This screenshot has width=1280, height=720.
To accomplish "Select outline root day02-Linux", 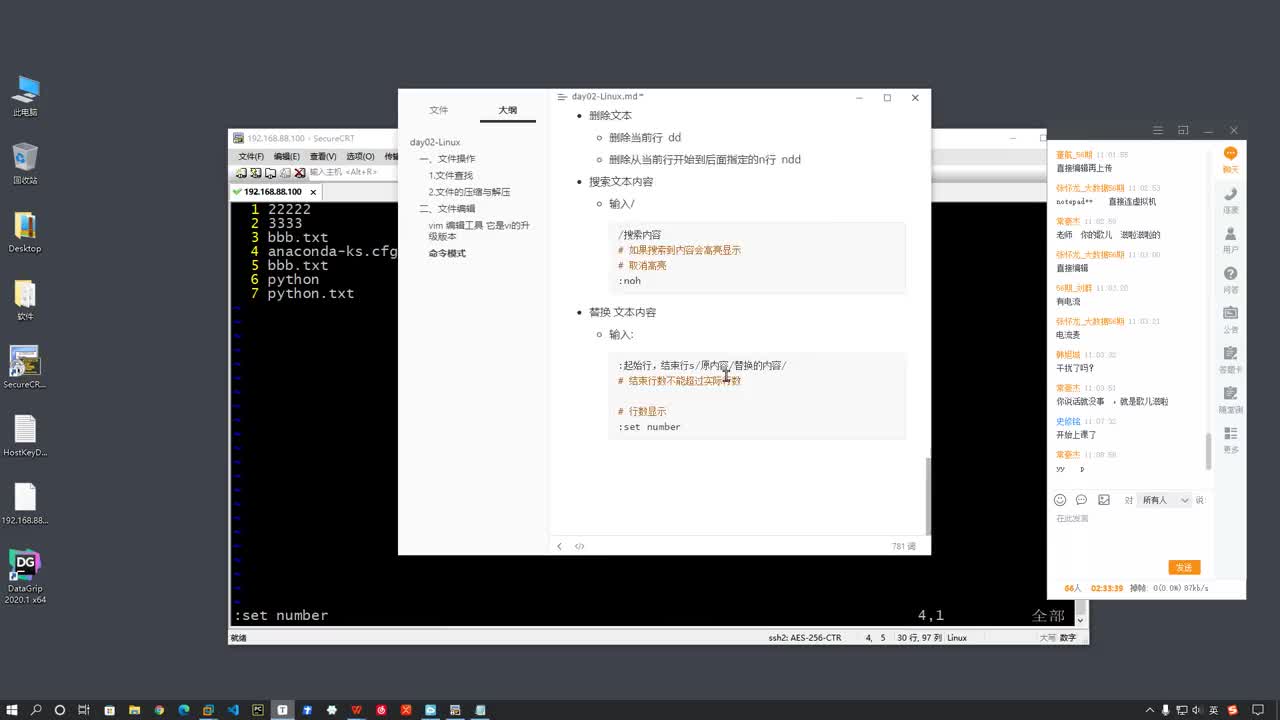I will click(435, 143).
